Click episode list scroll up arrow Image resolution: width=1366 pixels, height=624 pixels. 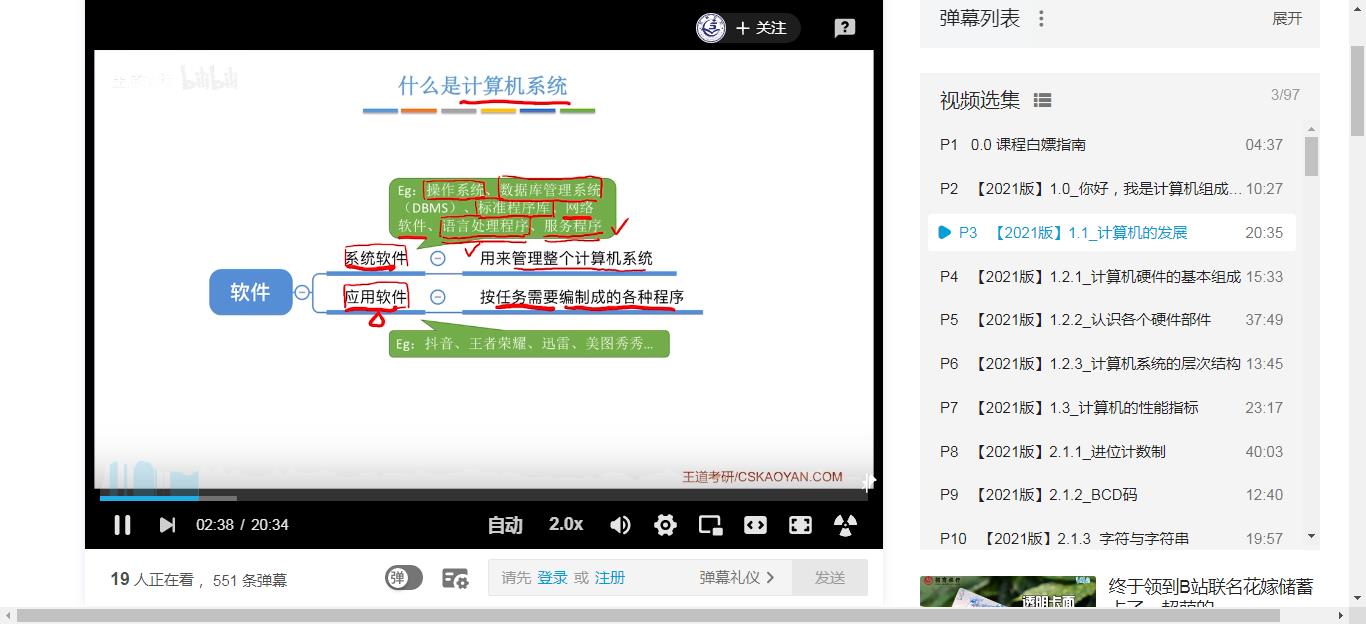click(x=1312, y=130)
